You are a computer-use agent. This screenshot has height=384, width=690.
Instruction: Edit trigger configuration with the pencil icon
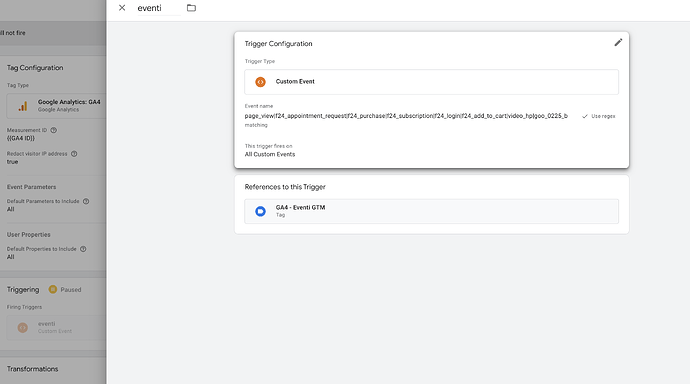pos(618,43)
